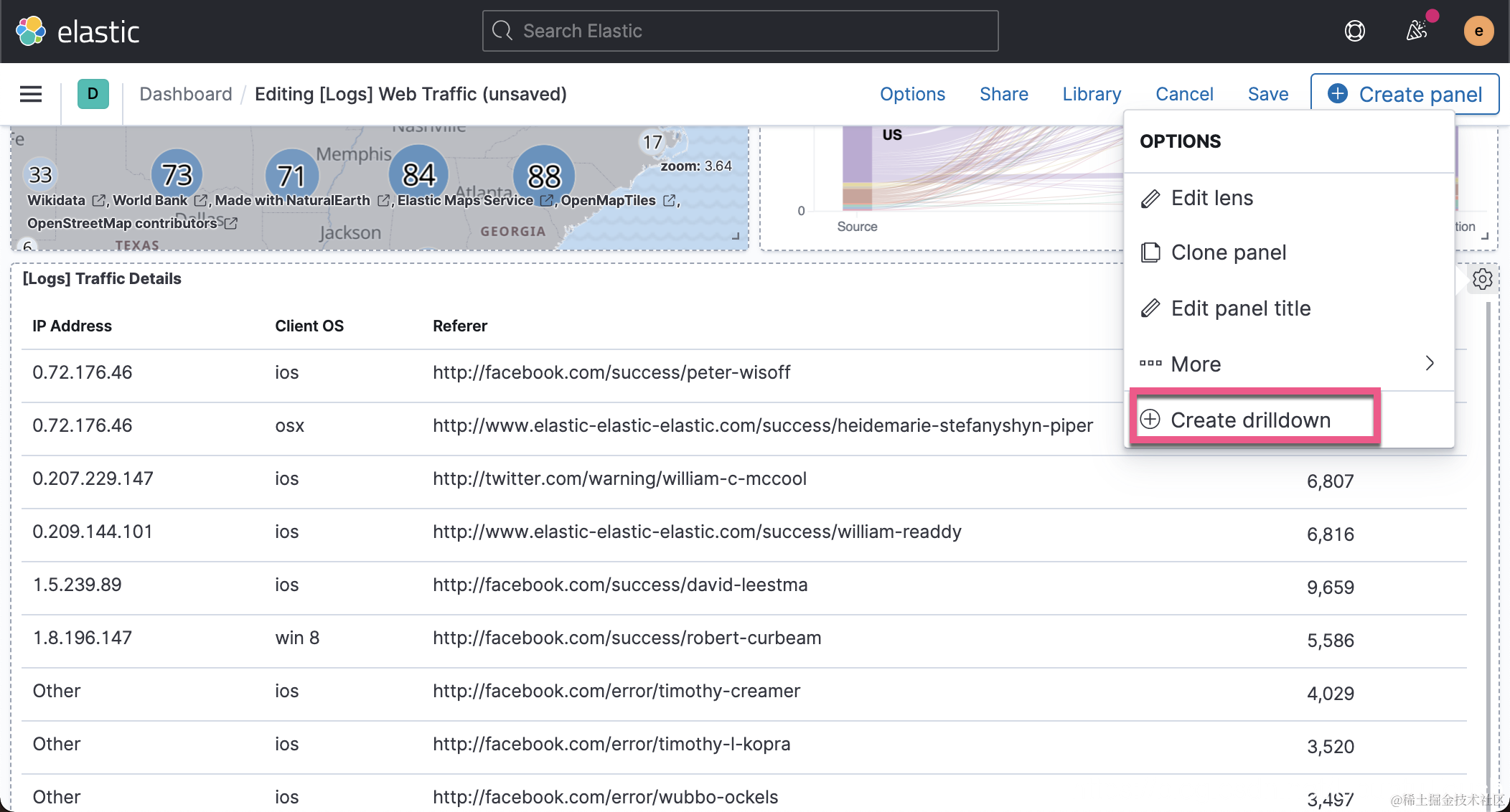Open the newsfeed celebration icon
Image resolution: width=1510 pixels, height=812 pixels.
coord(1417,31)
